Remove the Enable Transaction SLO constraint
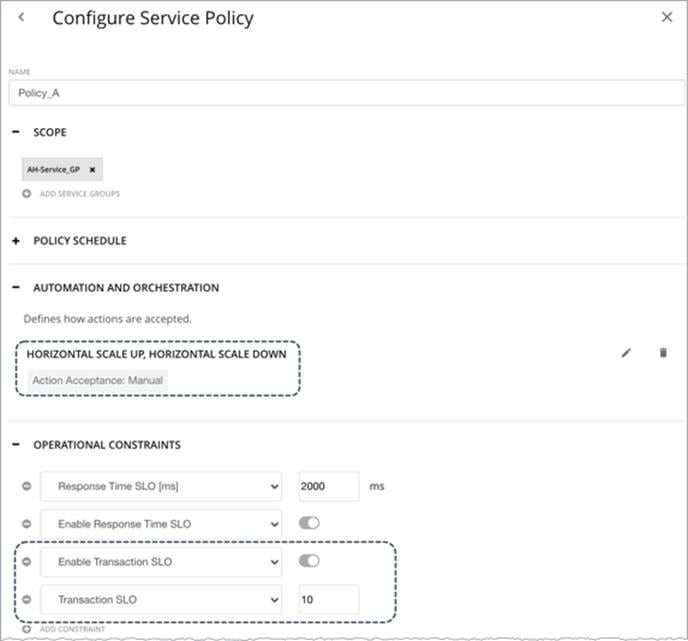688x641 pixels. coord(27,562)
